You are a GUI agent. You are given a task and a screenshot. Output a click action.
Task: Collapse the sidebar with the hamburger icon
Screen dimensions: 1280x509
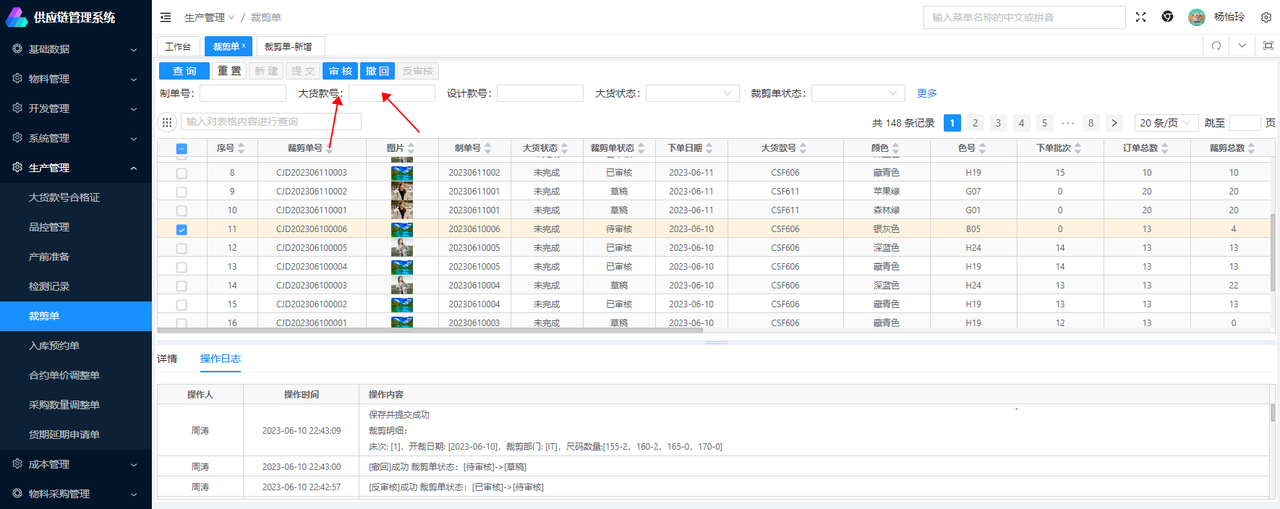click(165, 18)
